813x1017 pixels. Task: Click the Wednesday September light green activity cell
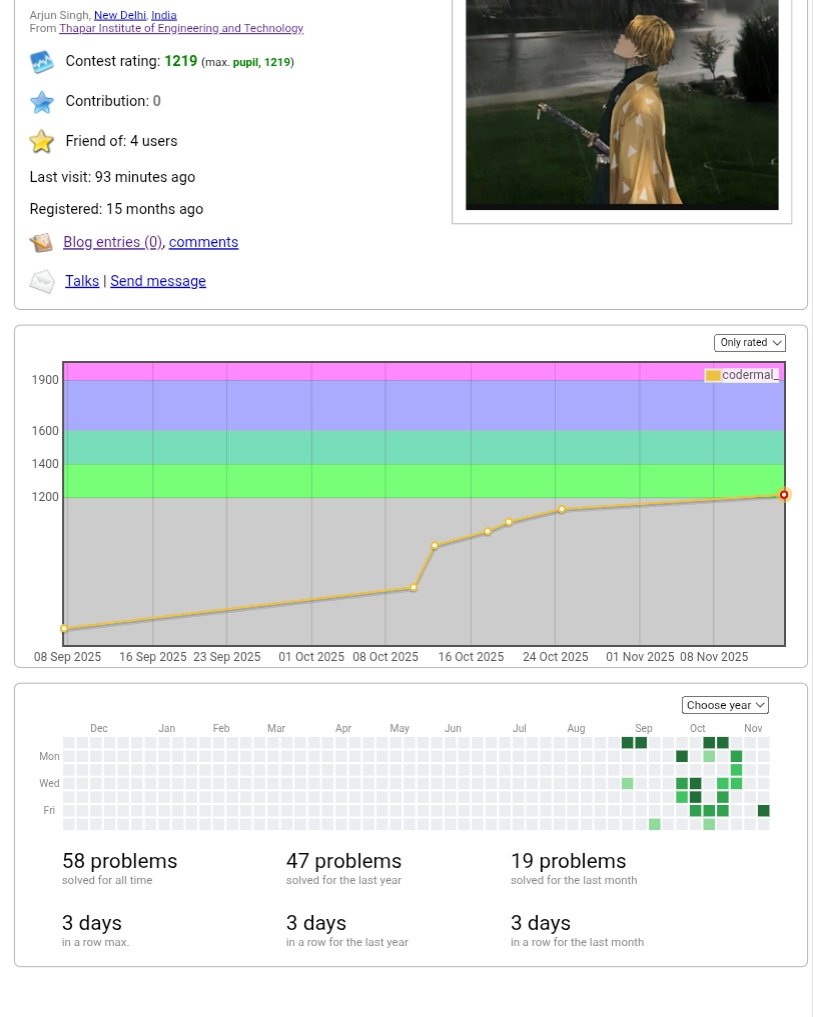click(x=627, y=784)
